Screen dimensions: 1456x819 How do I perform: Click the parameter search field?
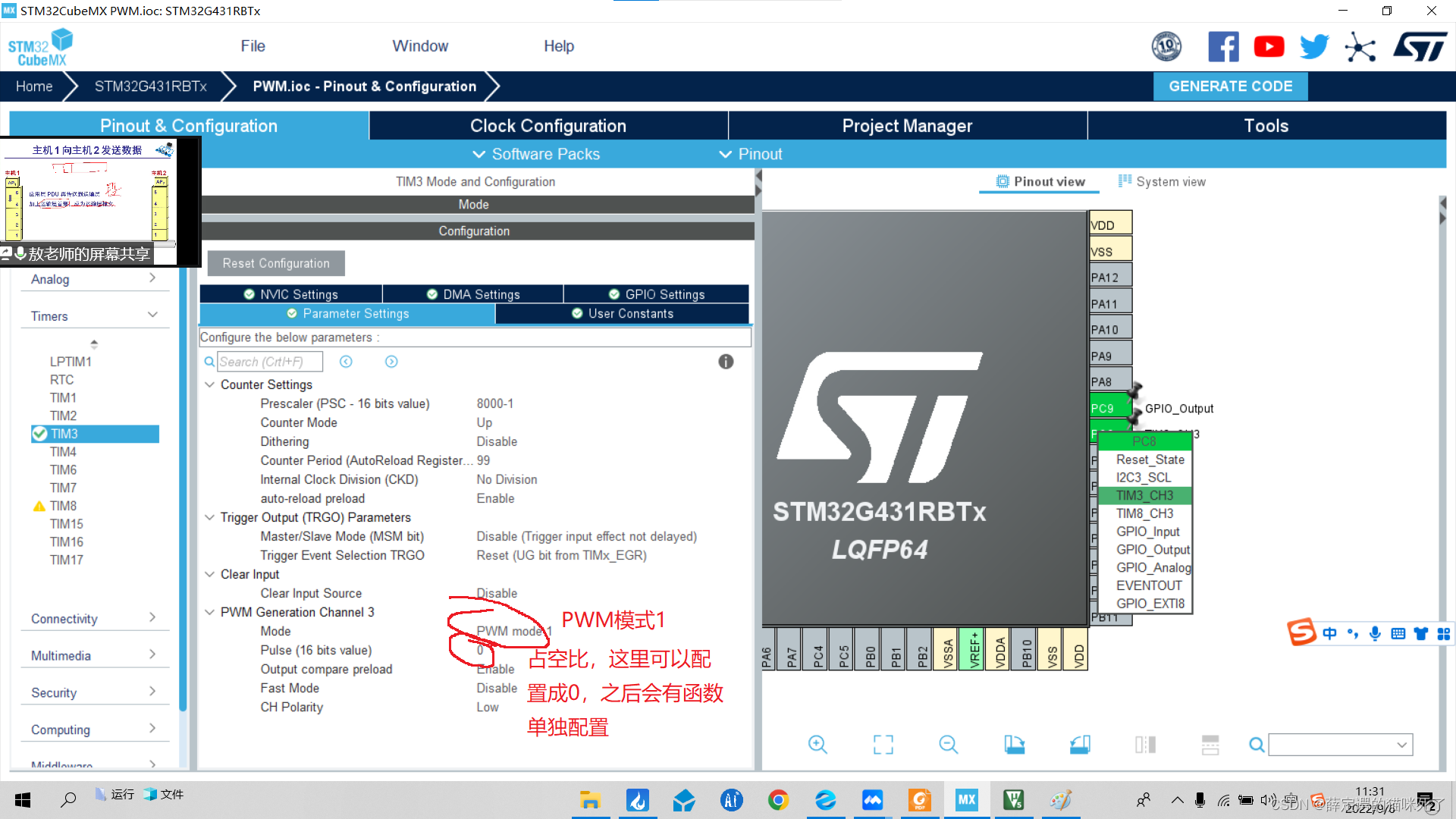tap(269, 362)
